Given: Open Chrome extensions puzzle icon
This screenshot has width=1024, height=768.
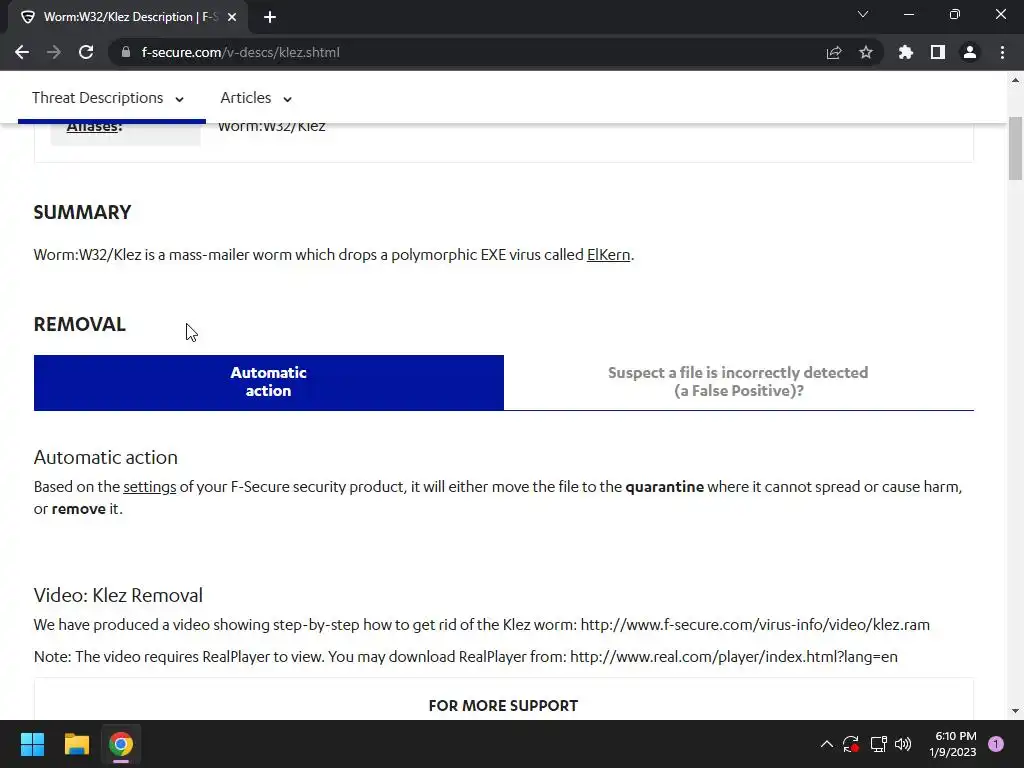Looking at the screenshot, I should 906,52.
